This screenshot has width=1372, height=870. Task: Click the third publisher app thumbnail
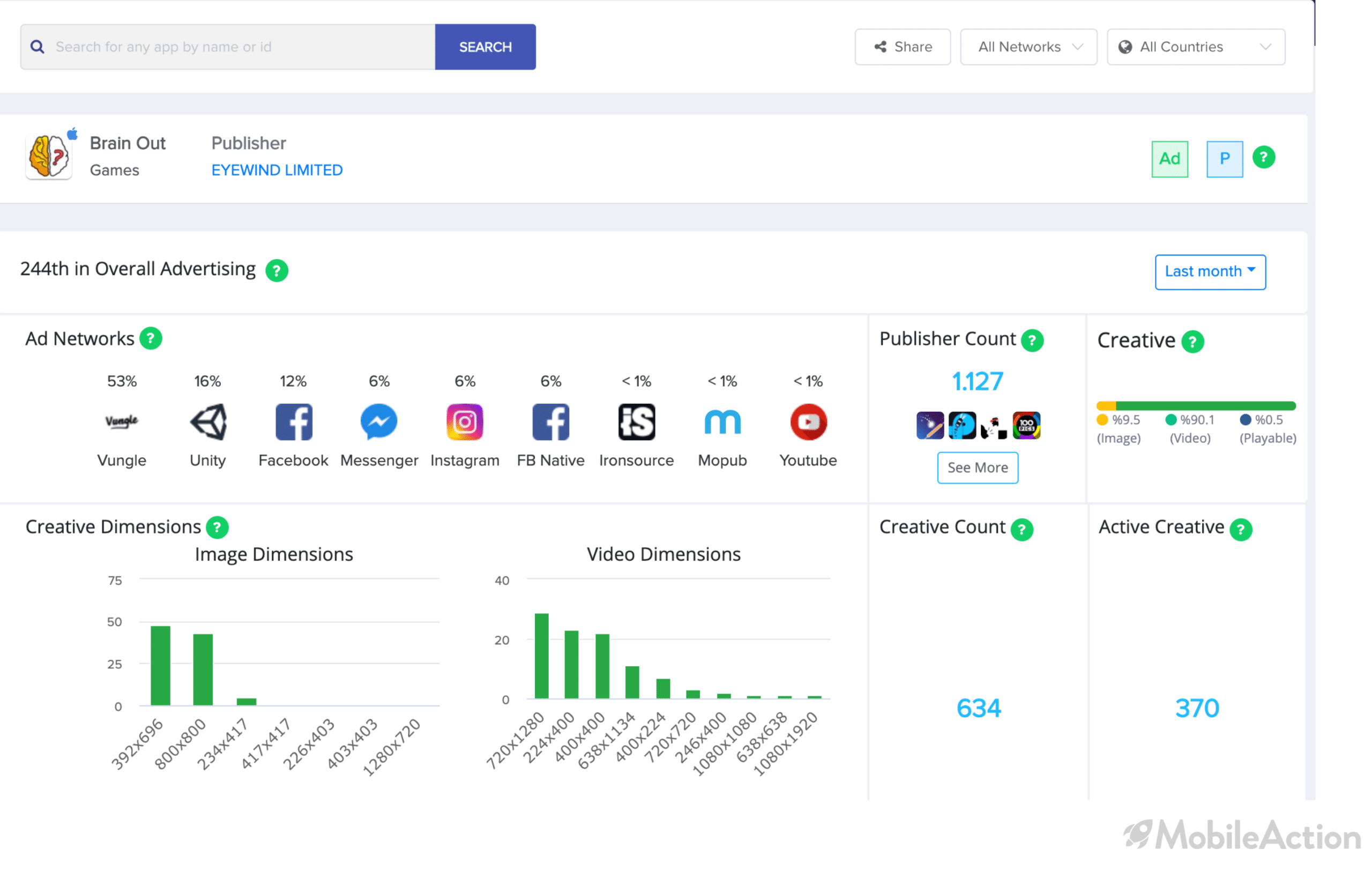pos(994,427)
